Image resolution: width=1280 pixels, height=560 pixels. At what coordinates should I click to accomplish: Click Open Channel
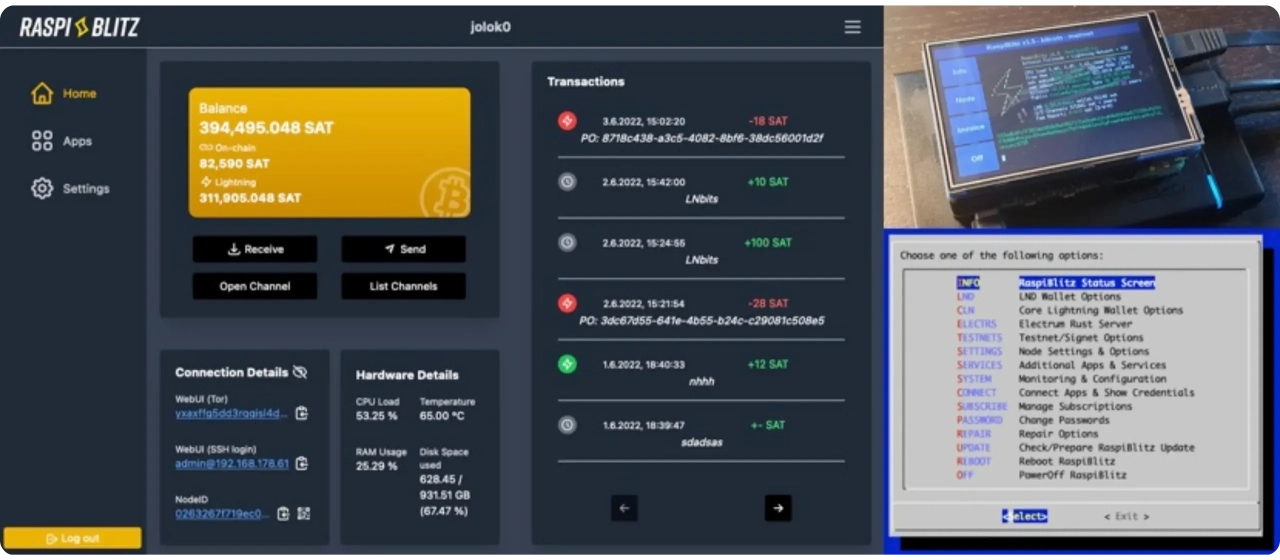(255, 286)
